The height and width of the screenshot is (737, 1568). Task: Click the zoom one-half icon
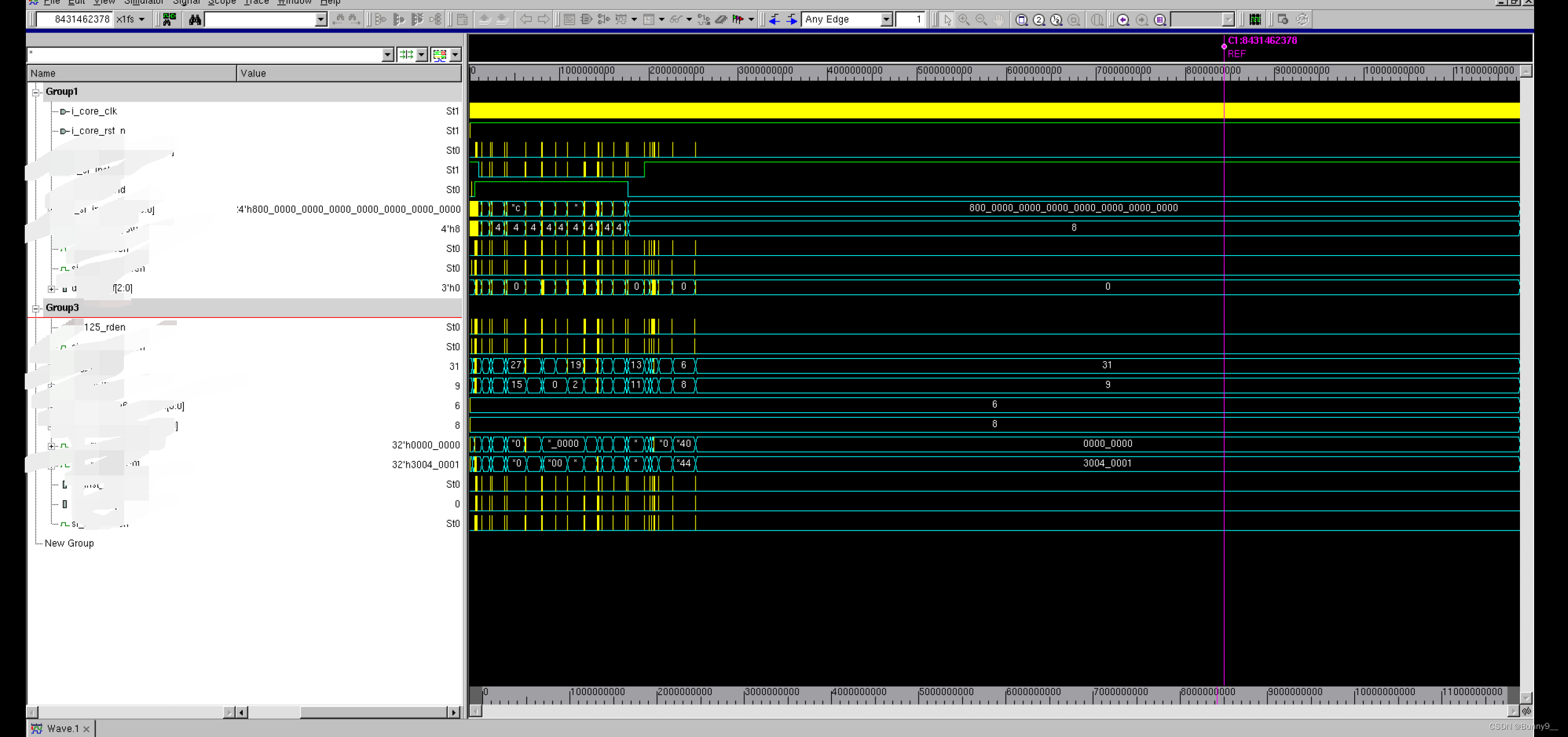(1056, 20)
